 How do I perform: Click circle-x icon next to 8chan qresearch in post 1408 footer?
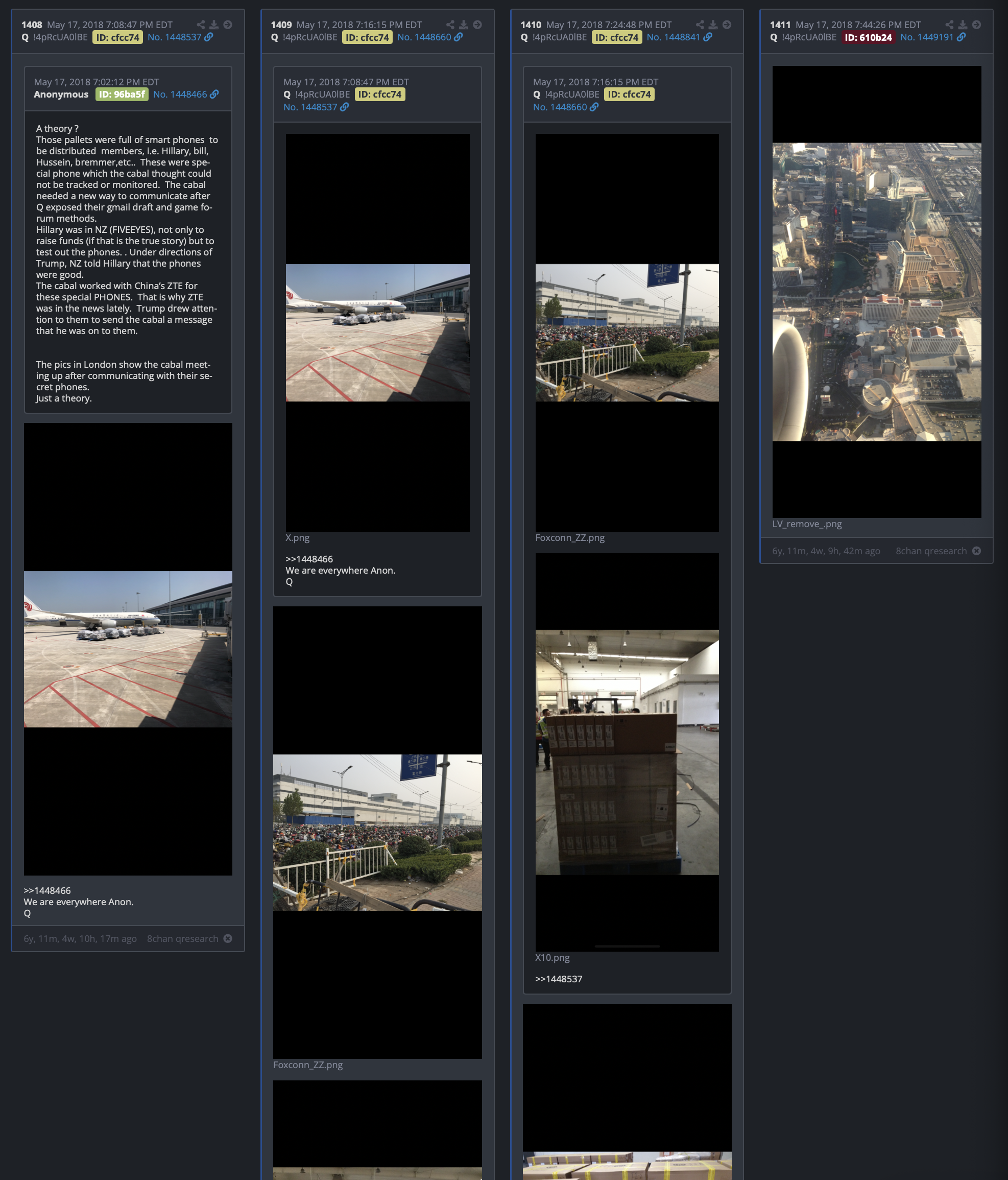coord(228,938)
